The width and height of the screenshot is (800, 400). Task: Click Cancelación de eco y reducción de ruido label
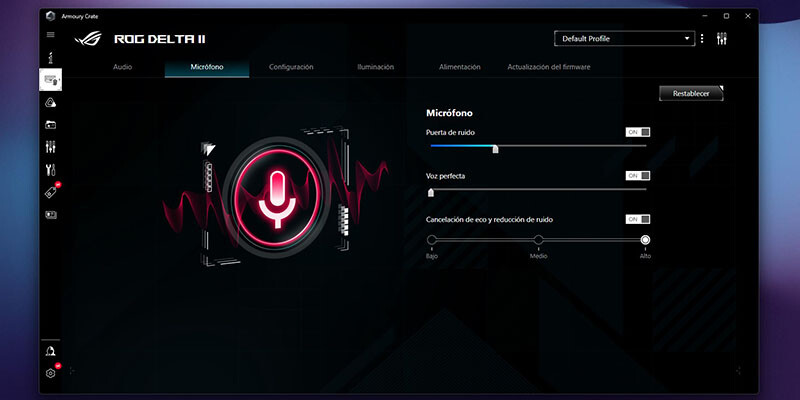tap(489, 219)
